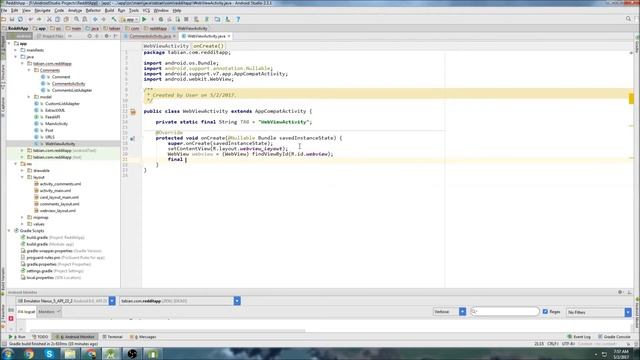Toggle the Regex checkbox in logcat
The height and width of the screenshot is (360, 640).
pos(545,311)
